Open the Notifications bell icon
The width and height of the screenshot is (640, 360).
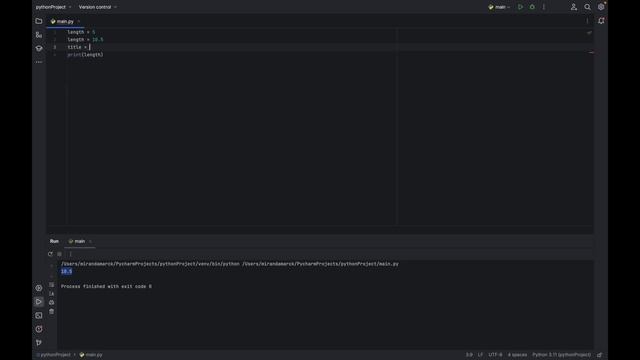point(601,21)
